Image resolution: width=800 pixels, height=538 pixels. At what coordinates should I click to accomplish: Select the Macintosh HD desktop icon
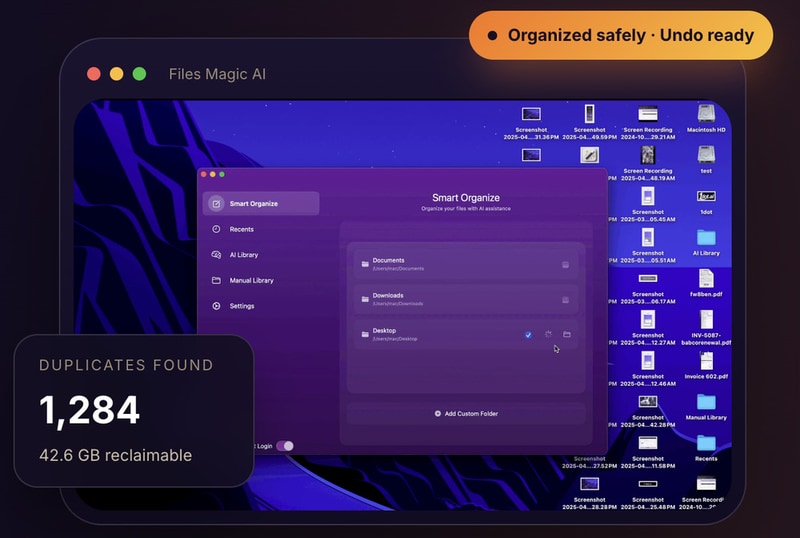pos(706,114)
